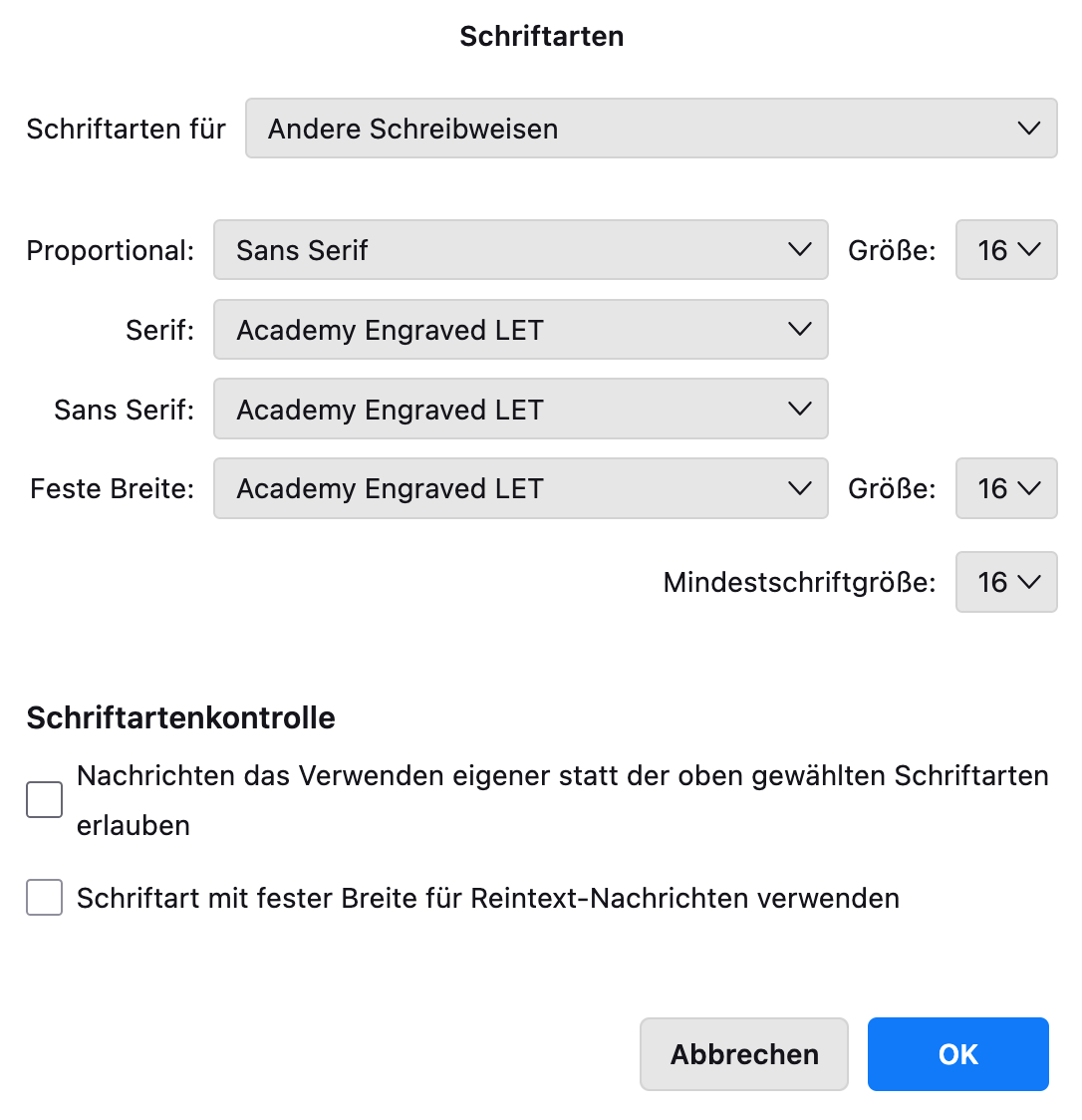The height and width of the screenshot is (1120, 1082).
Task: Open the Mindestschriftgröße size dropdown
Action: 1006,582
